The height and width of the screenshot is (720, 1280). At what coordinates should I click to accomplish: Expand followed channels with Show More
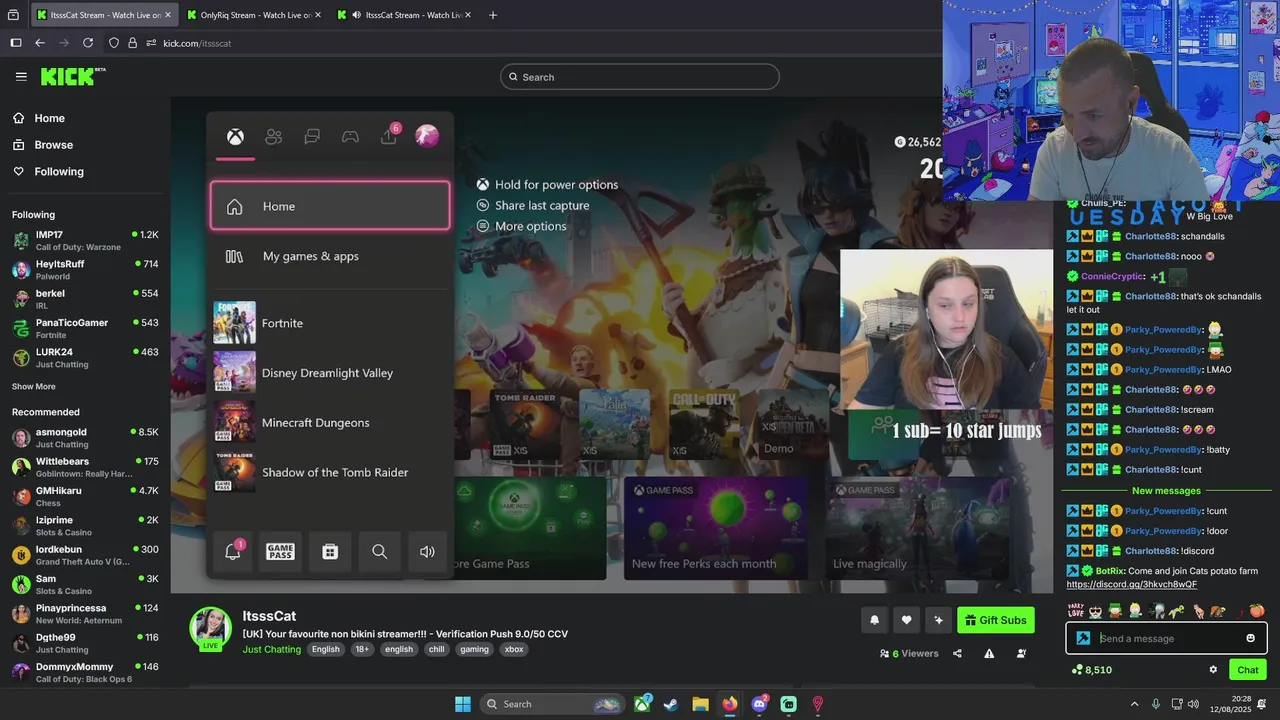tap(34, 386)
